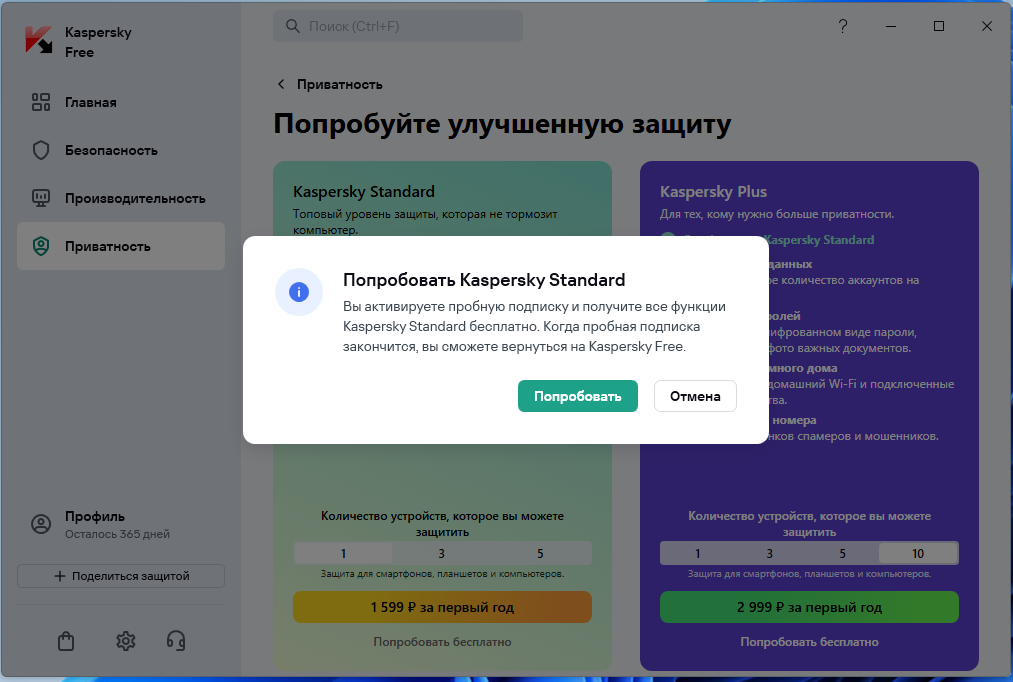
Task: Close the Kaspersky window
Action: (987, 26)
